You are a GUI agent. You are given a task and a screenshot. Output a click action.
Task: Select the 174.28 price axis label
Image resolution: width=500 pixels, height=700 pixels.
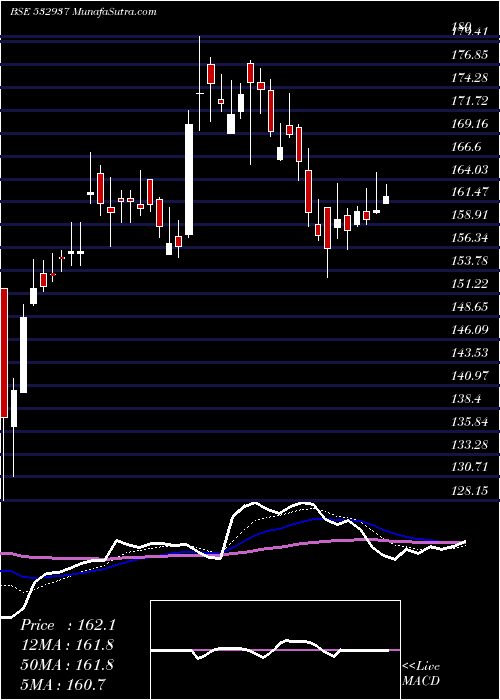(469, 79)
